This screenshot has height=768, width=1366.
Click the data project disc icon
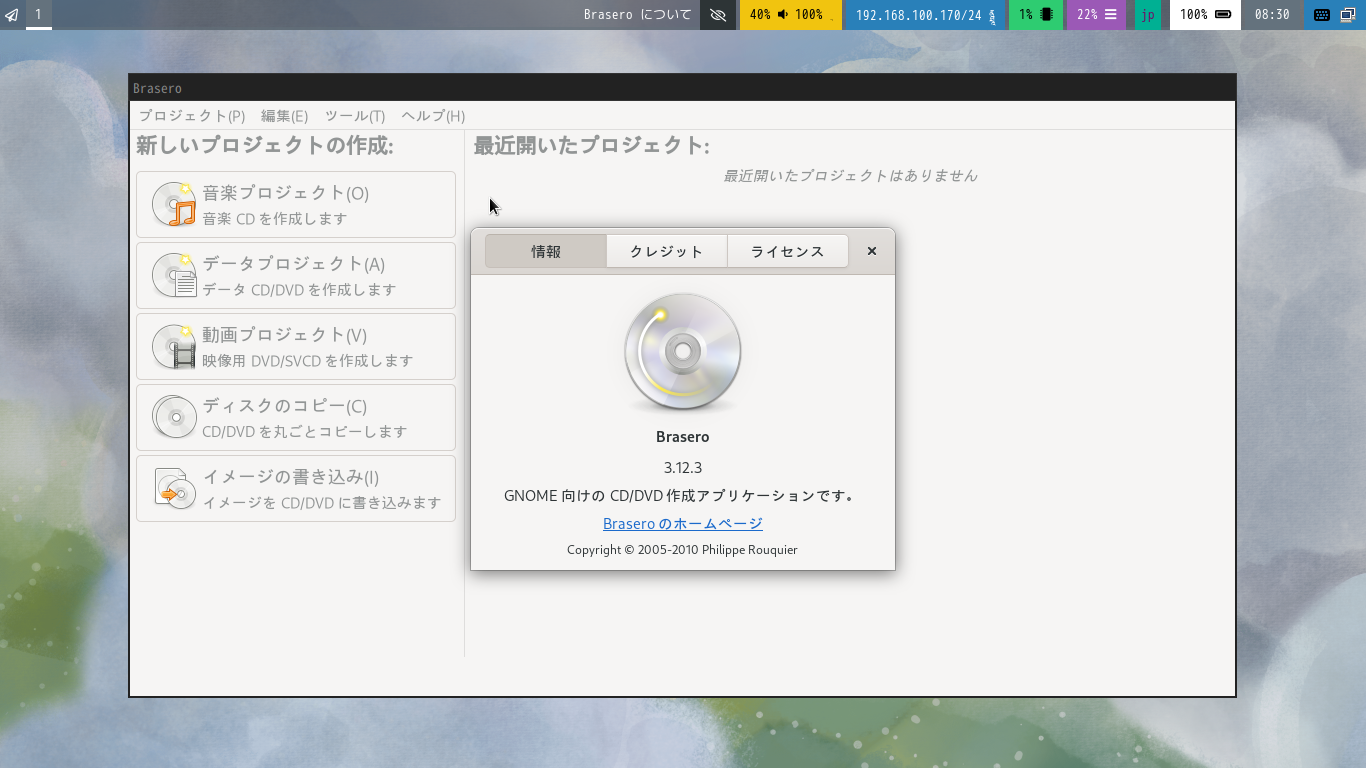174,276
